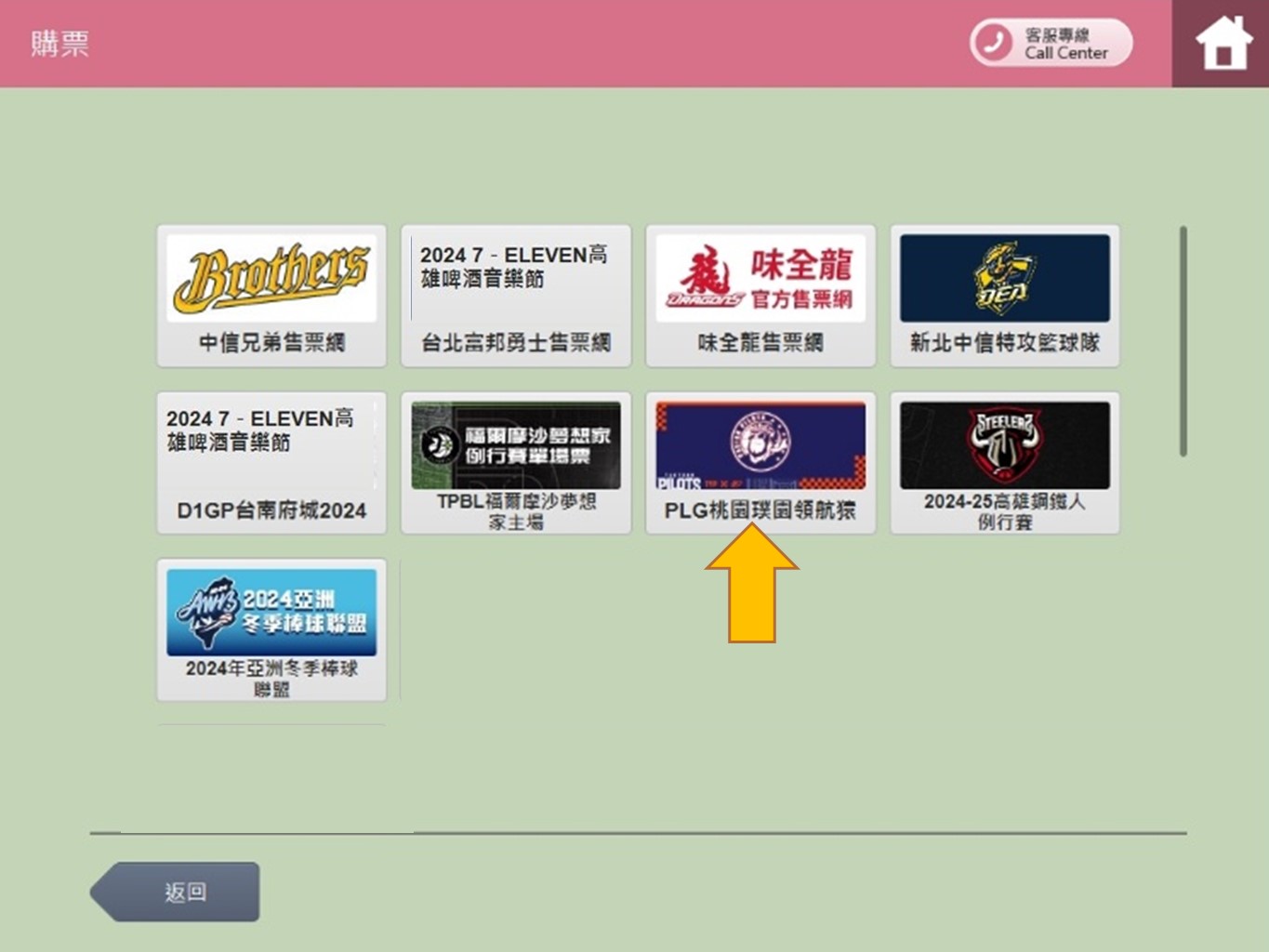
Task: Open the Call Center customer service button
Action: click(1051, 43)
